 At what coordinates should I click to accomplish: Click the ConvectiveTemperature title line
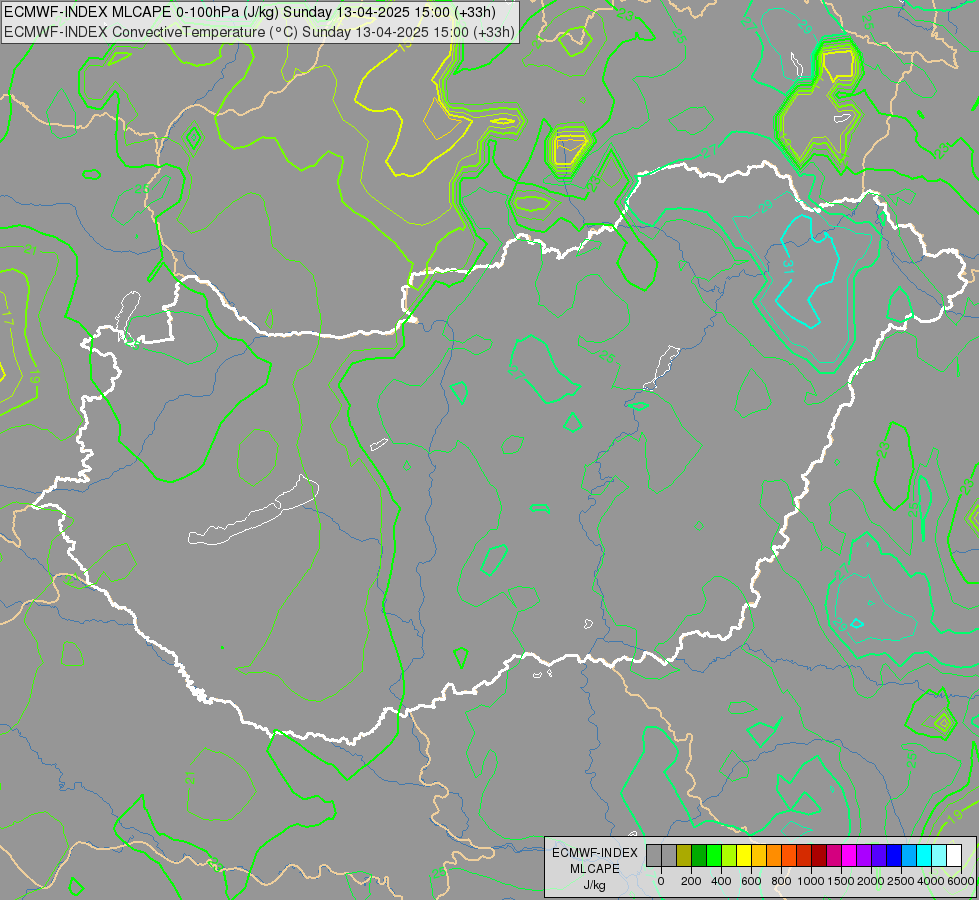click(x=259, y=31)
